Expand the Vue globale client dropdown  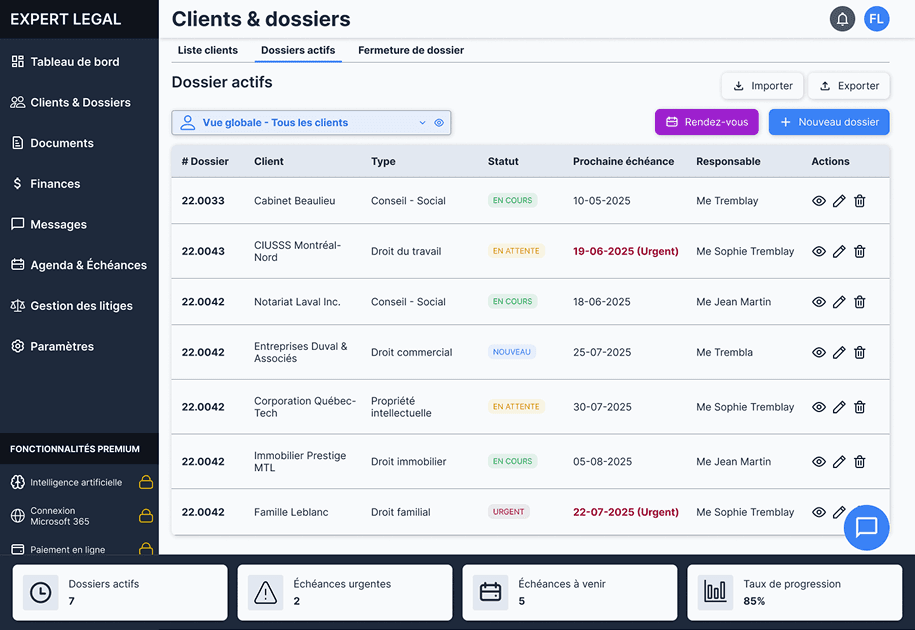(422, 123)
